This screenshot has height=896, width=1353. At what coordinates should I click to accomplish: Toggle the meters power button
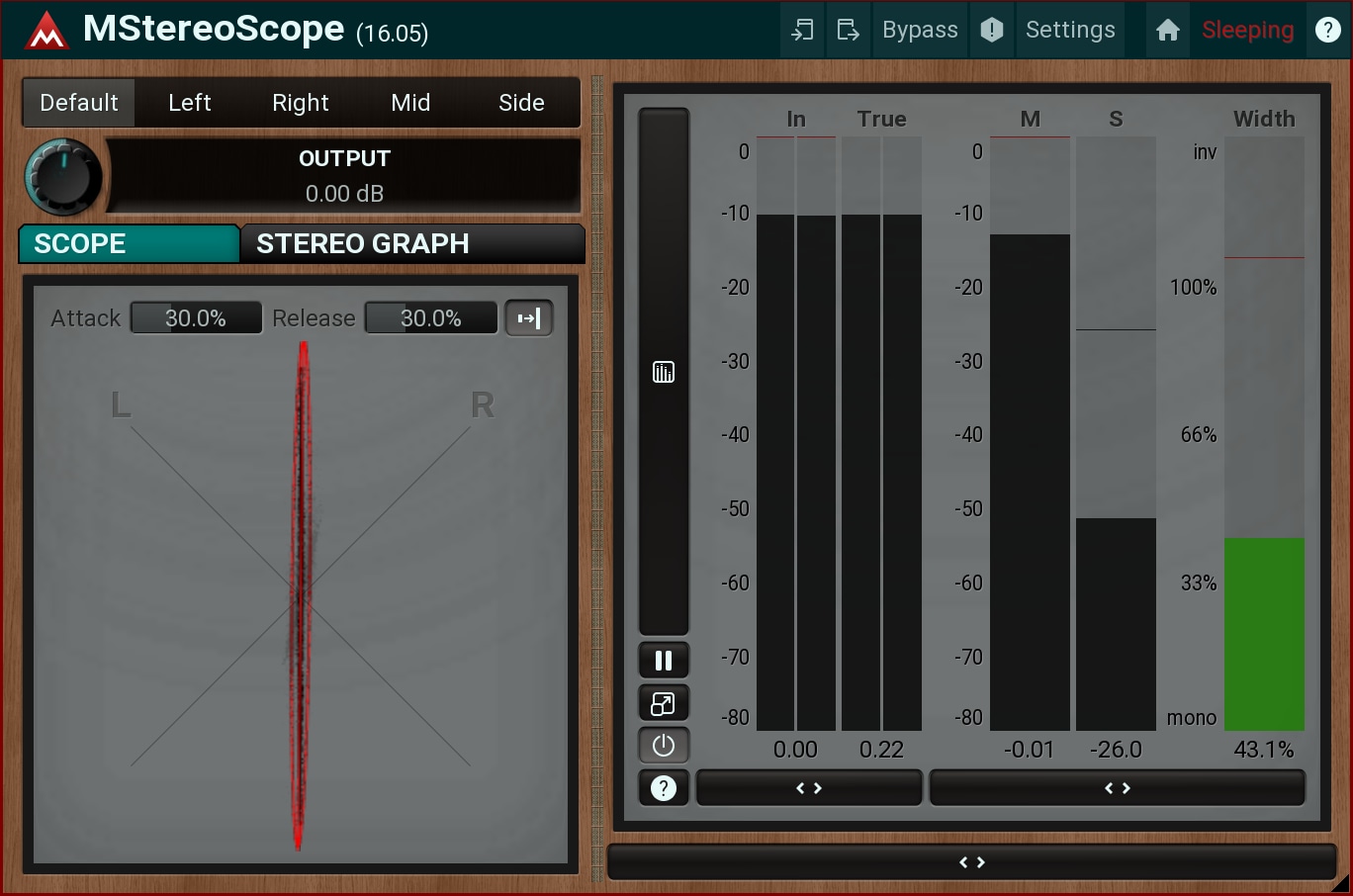664,746
